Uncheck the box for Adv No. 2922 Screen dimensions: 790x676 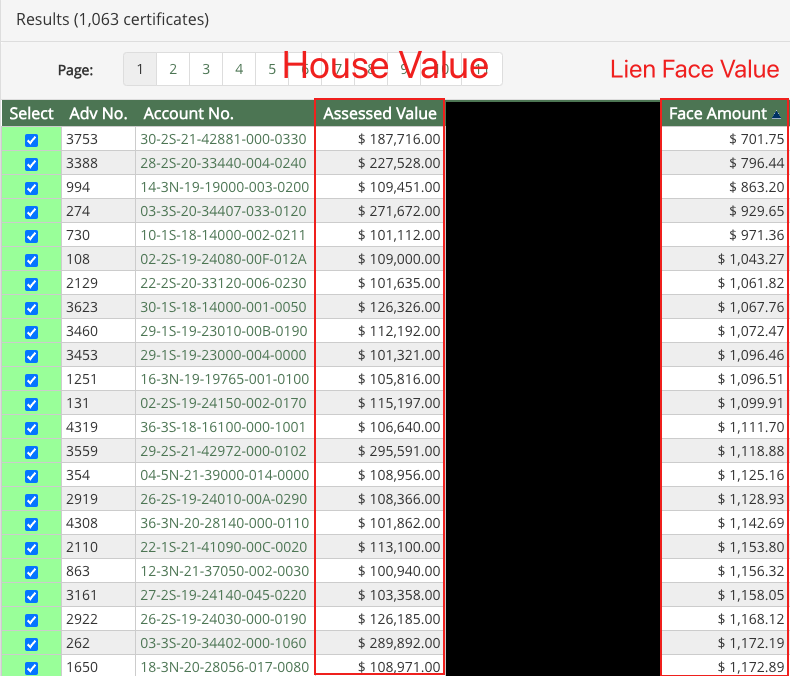point(31,620)
